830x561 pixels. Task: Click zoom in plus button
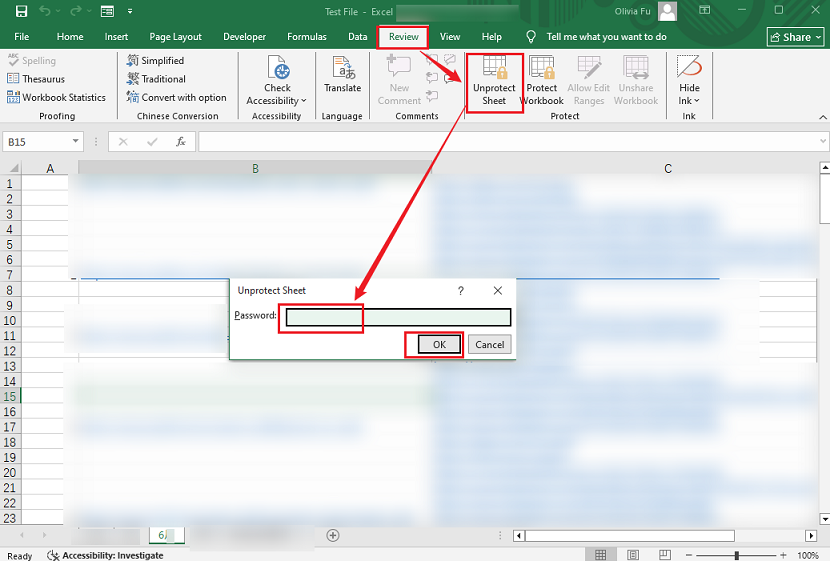(783, 555)
